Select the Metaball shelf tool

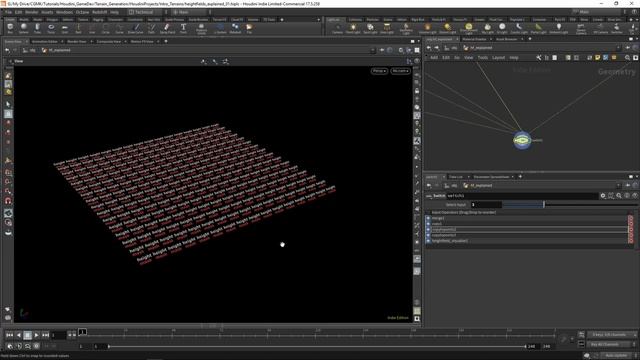tap(235, 29)
